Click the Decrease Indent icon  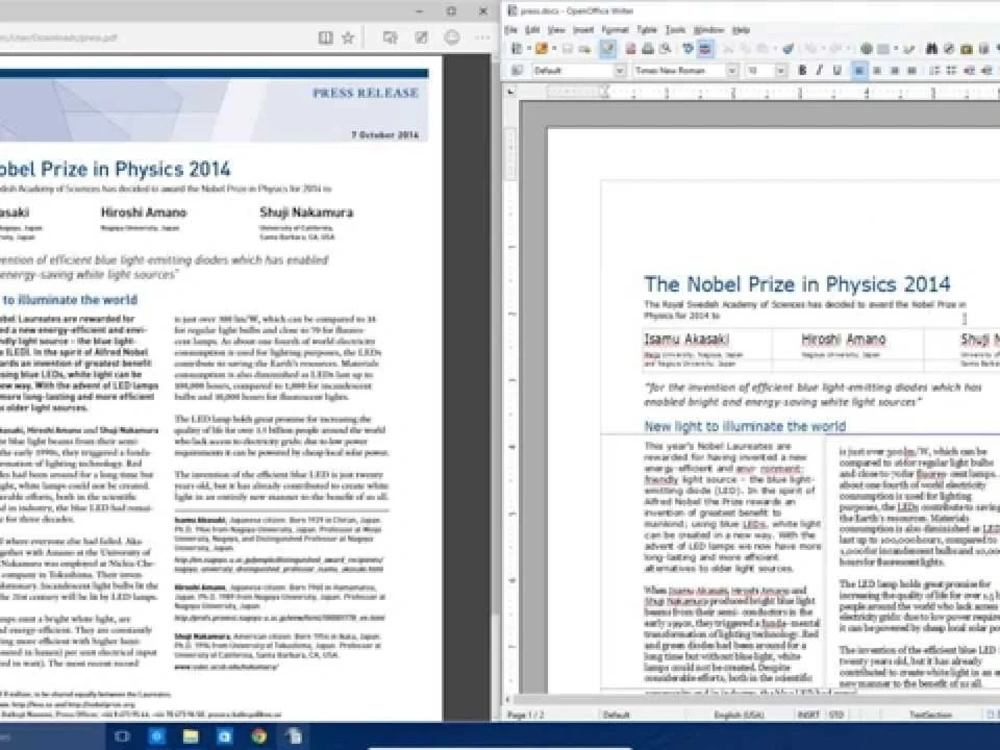click(969, 70)
